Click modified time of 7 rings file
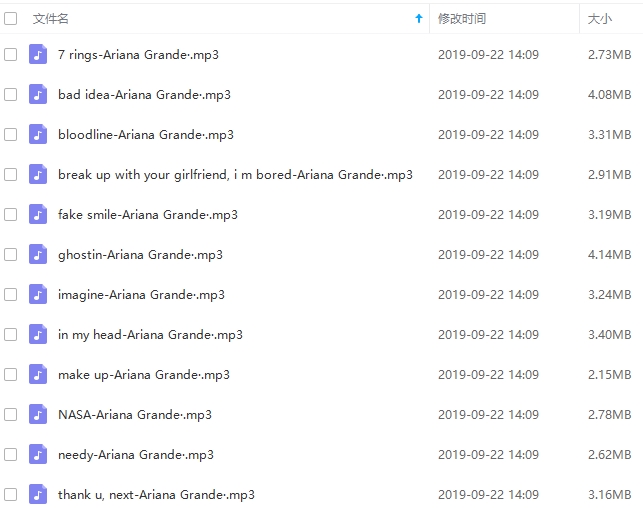This screenshot has height=508, width=643. [488, 55]
